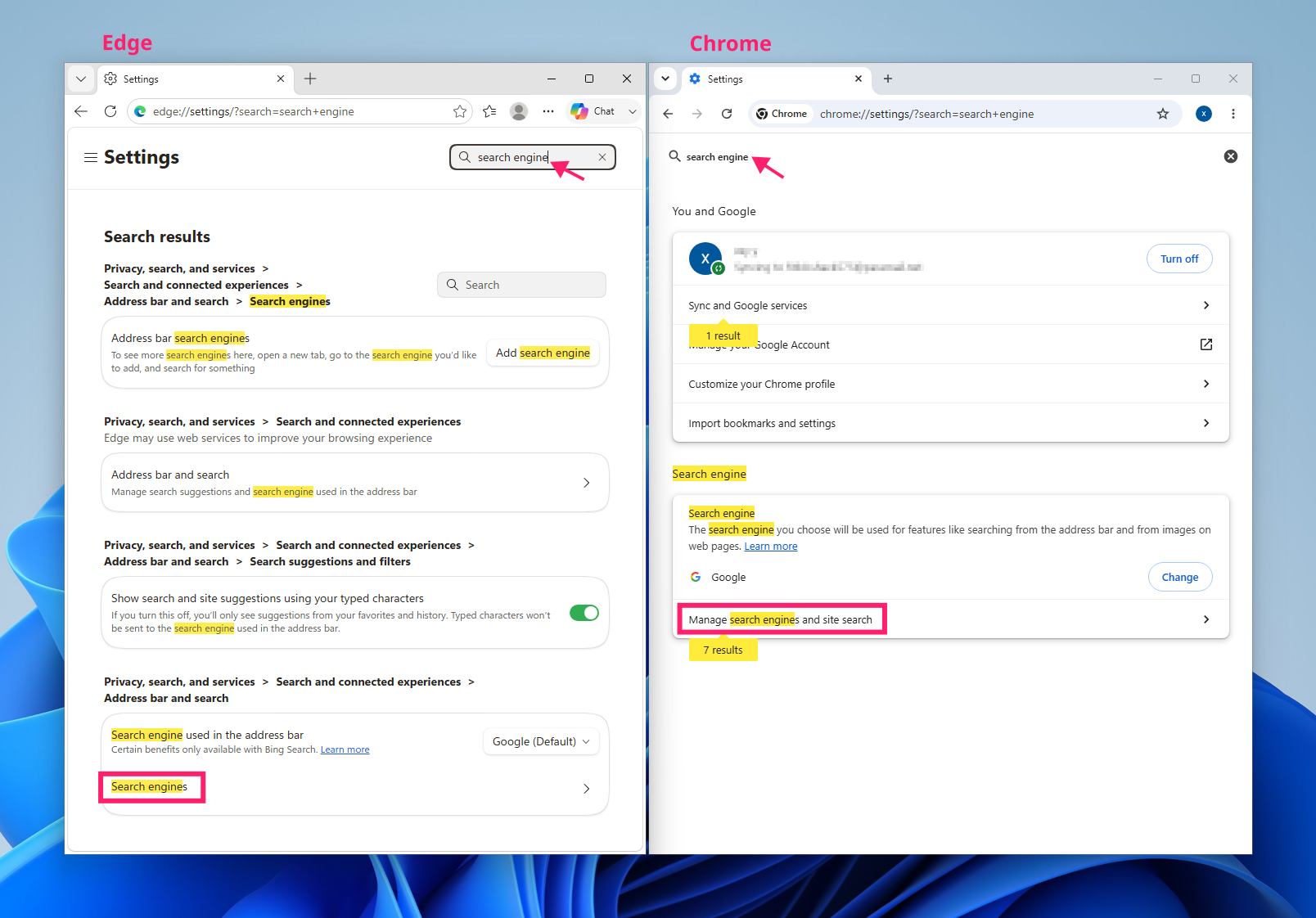1316x918 pixels.
Task: Click Learn more link in Chrome
Action: pos(771,547)
